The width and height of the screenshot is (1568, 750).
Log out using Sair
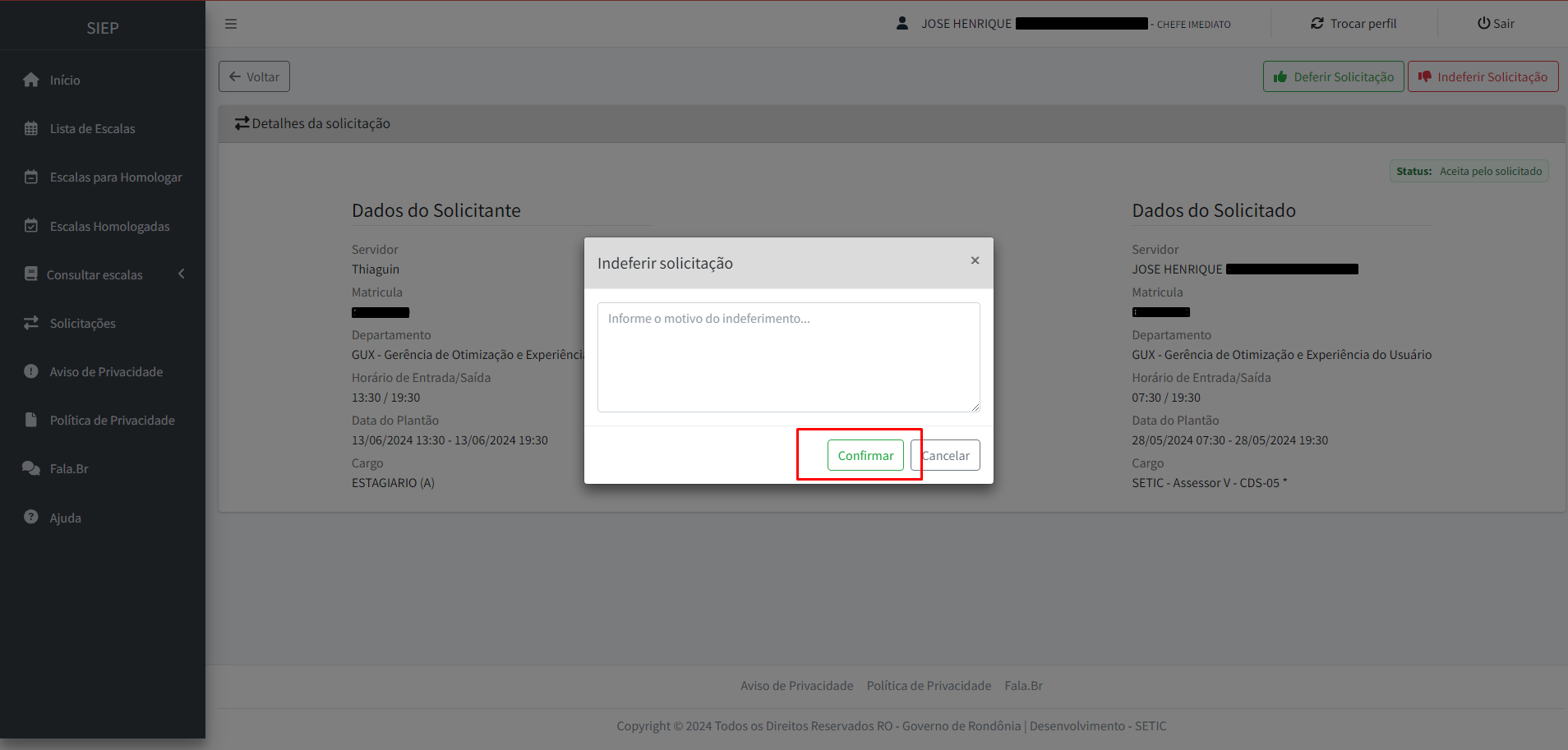(1496, 23)
